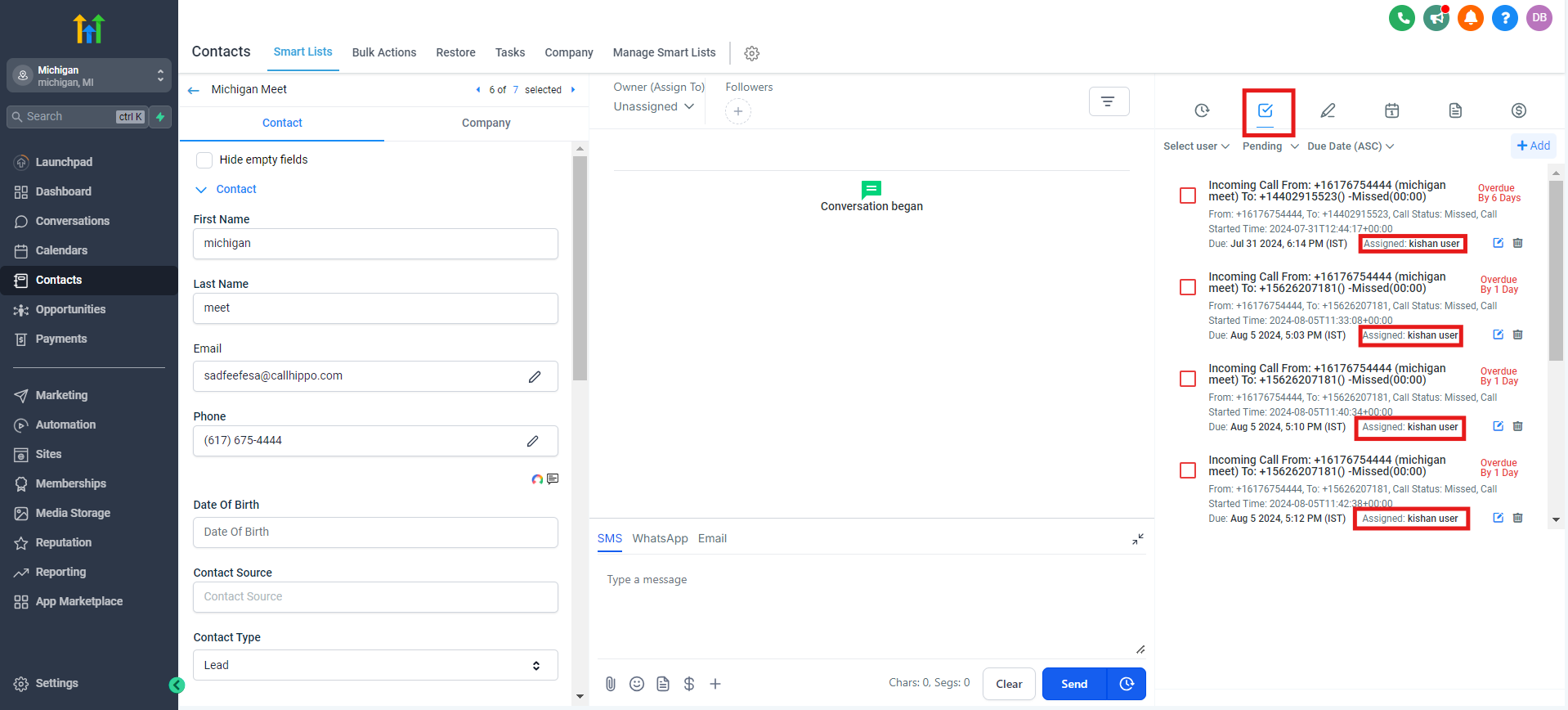
Task: Click the Date Of Birth field
Action: (x=375, y=532)
